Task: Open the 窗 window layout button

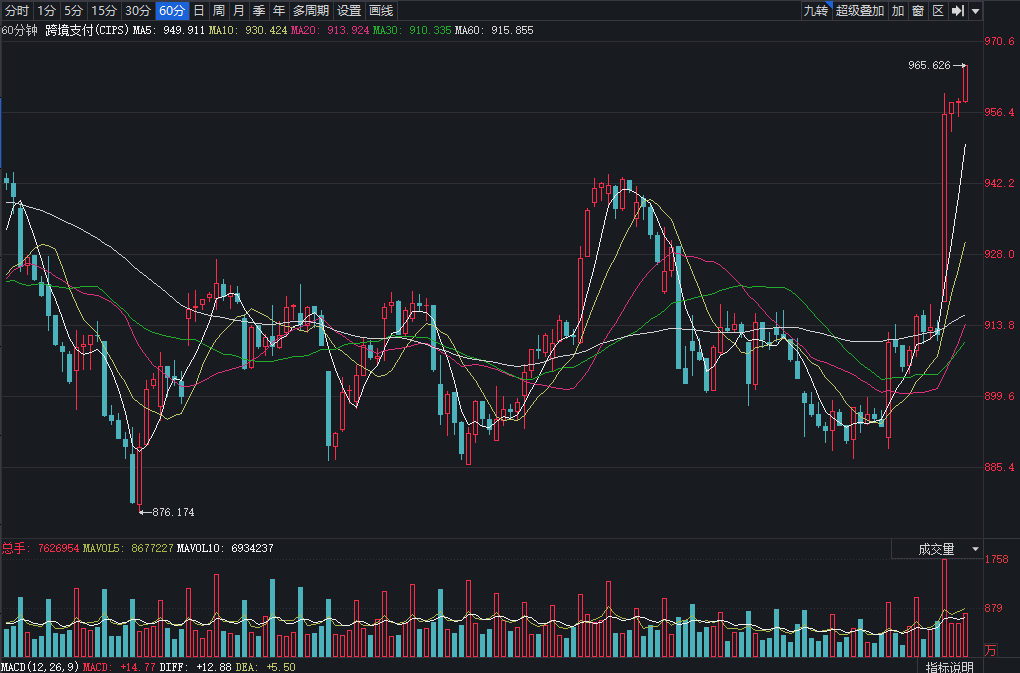Action: (x=917, y=11)
